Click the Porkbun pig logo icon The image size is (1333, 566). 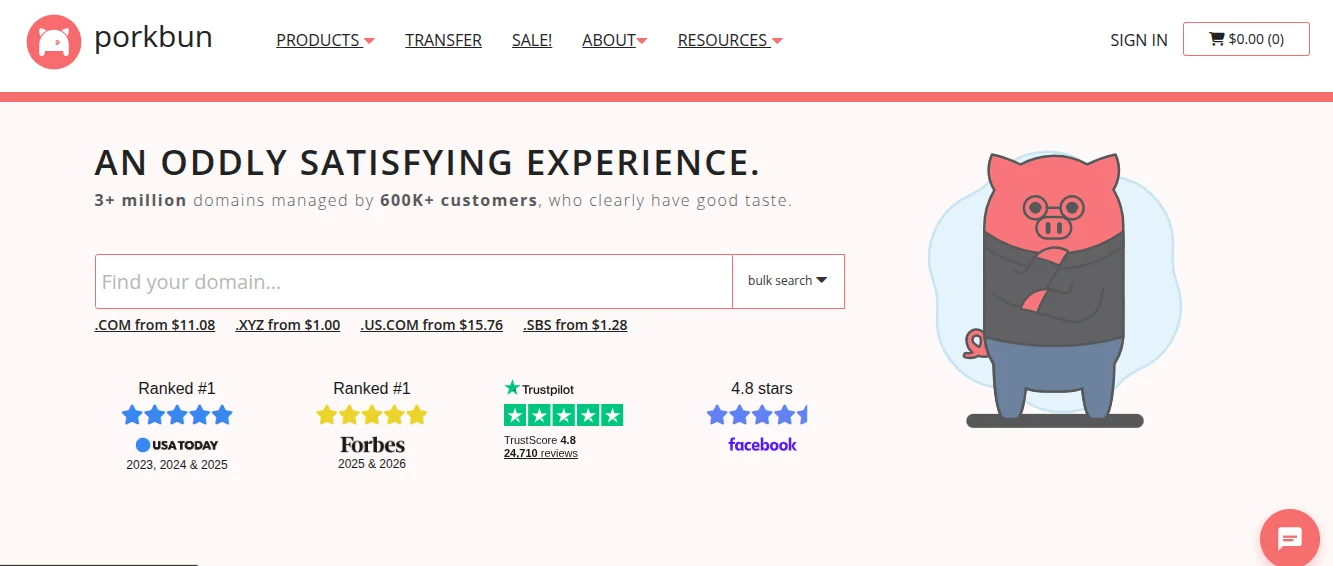(x=54, y=42)
